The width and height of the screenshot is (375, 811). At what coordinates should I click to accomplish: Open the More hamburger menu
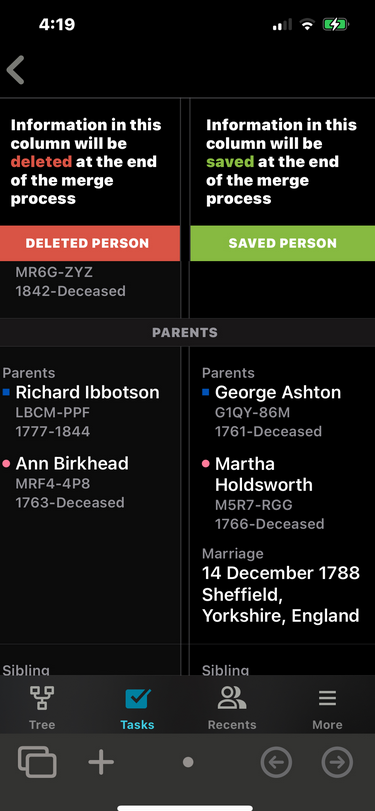[x=327, y=698]
